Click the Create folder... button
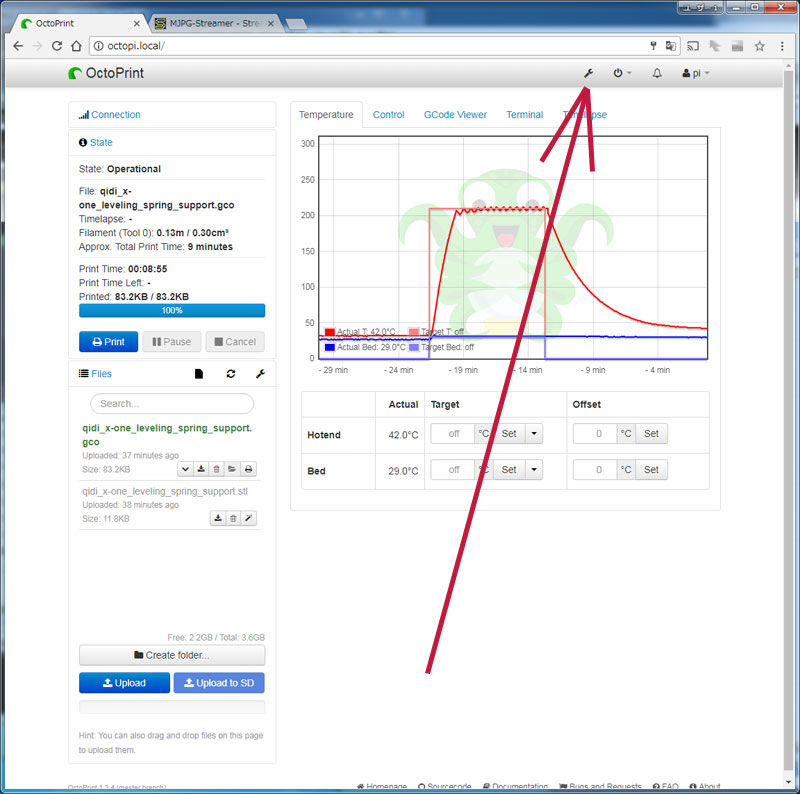The height and width of the screenshot is (794, 800). [172, 655]
